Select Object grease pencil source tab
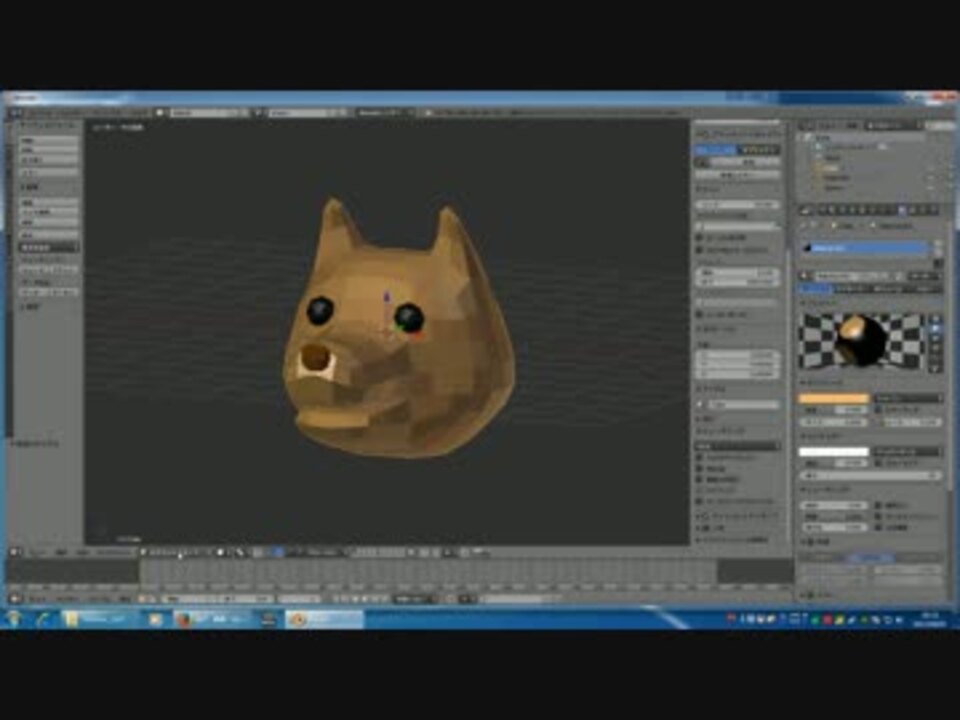Screen dimensions: 960x720 pos(759,149)
